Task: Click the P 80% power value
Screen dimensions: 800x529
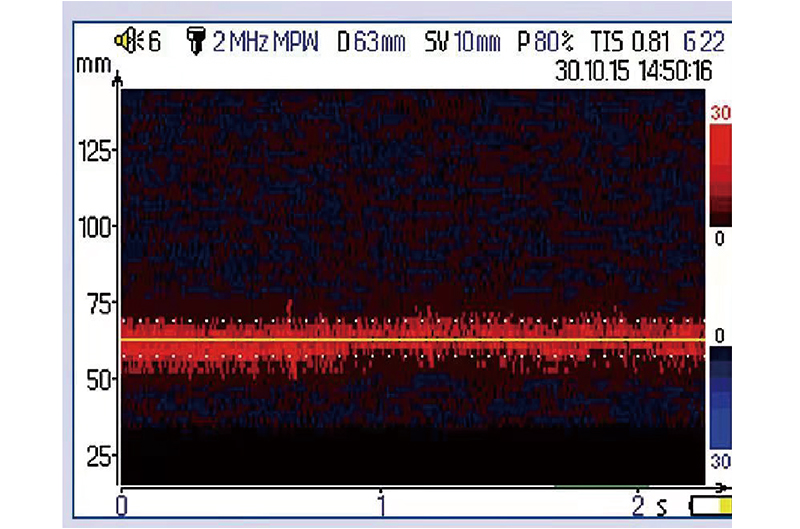Action: tap(545, 43)
